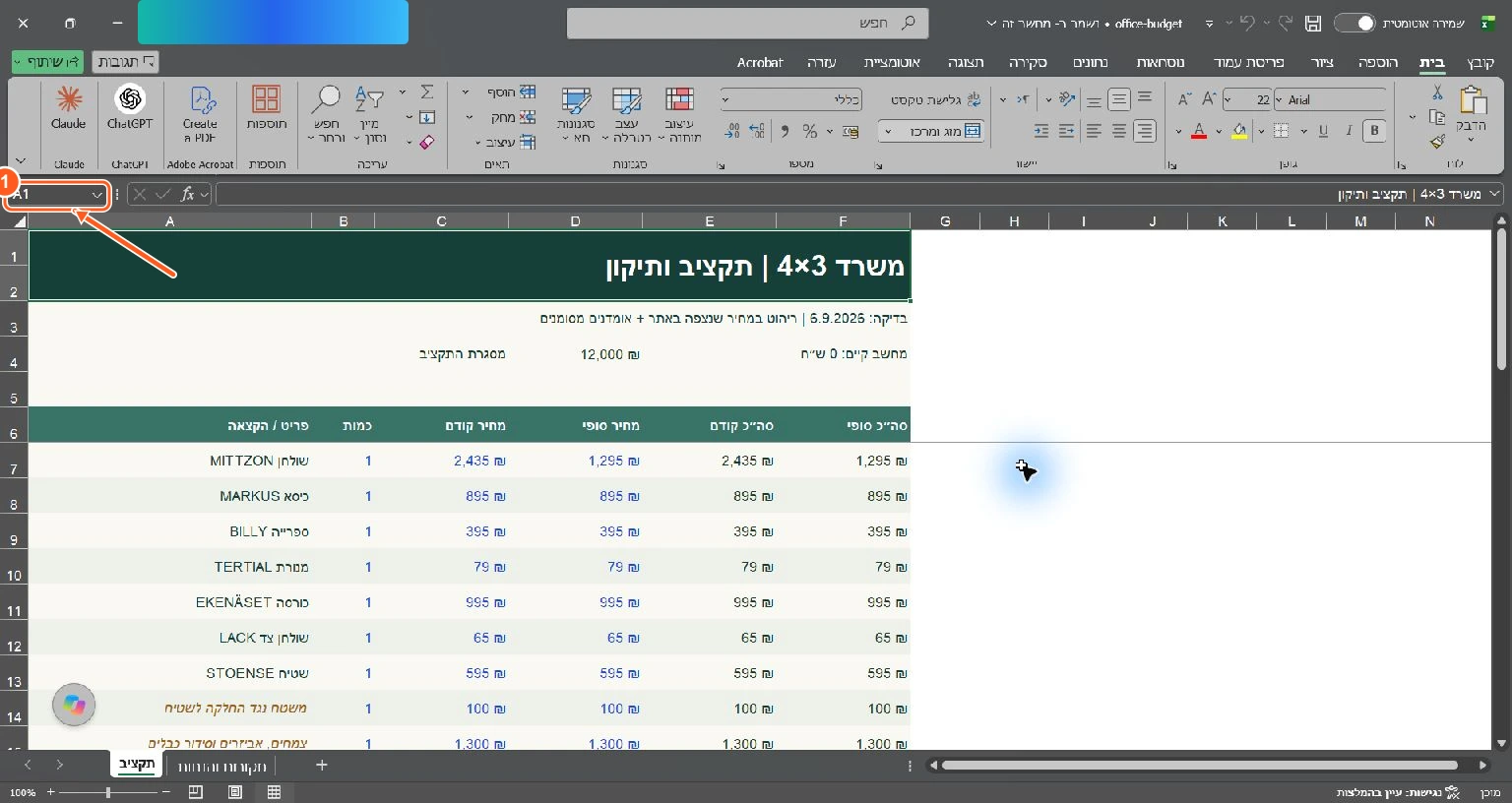Click the insert function fx icon
The width and height of the screenshot is (1512, 803).
(187, 195)
